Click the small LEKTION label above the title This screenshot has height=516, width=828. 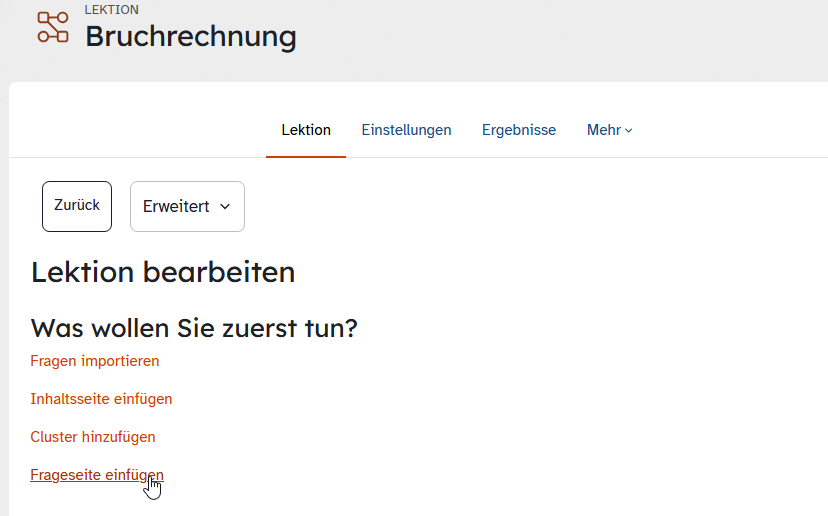[x=111, y=10]
